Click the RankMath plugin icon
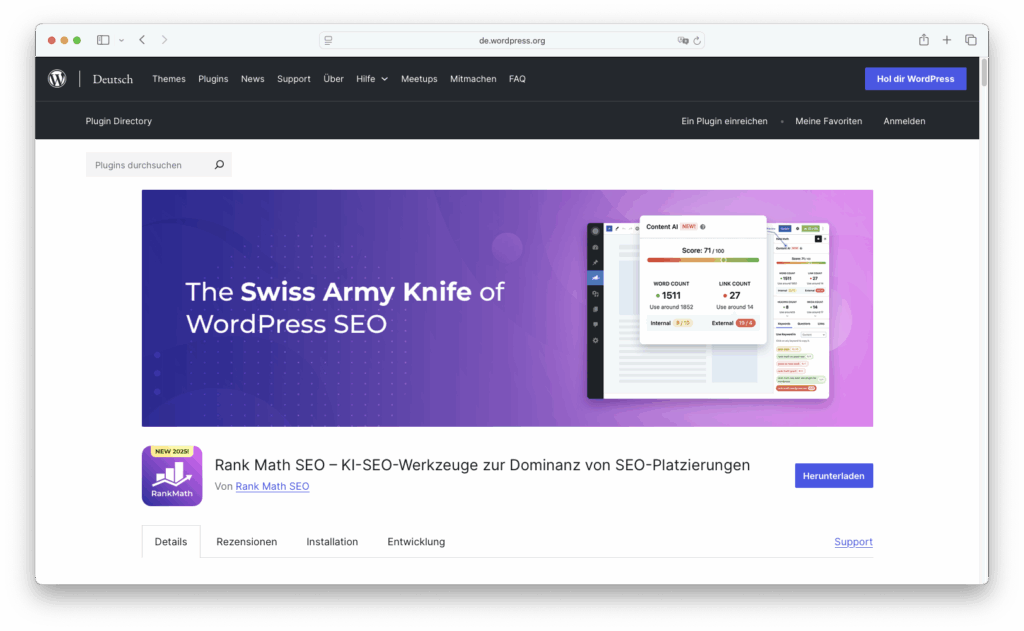Image resolution: width=1024 pixels, height=631 pixels. pyautogui.click(x=172, y=476)
